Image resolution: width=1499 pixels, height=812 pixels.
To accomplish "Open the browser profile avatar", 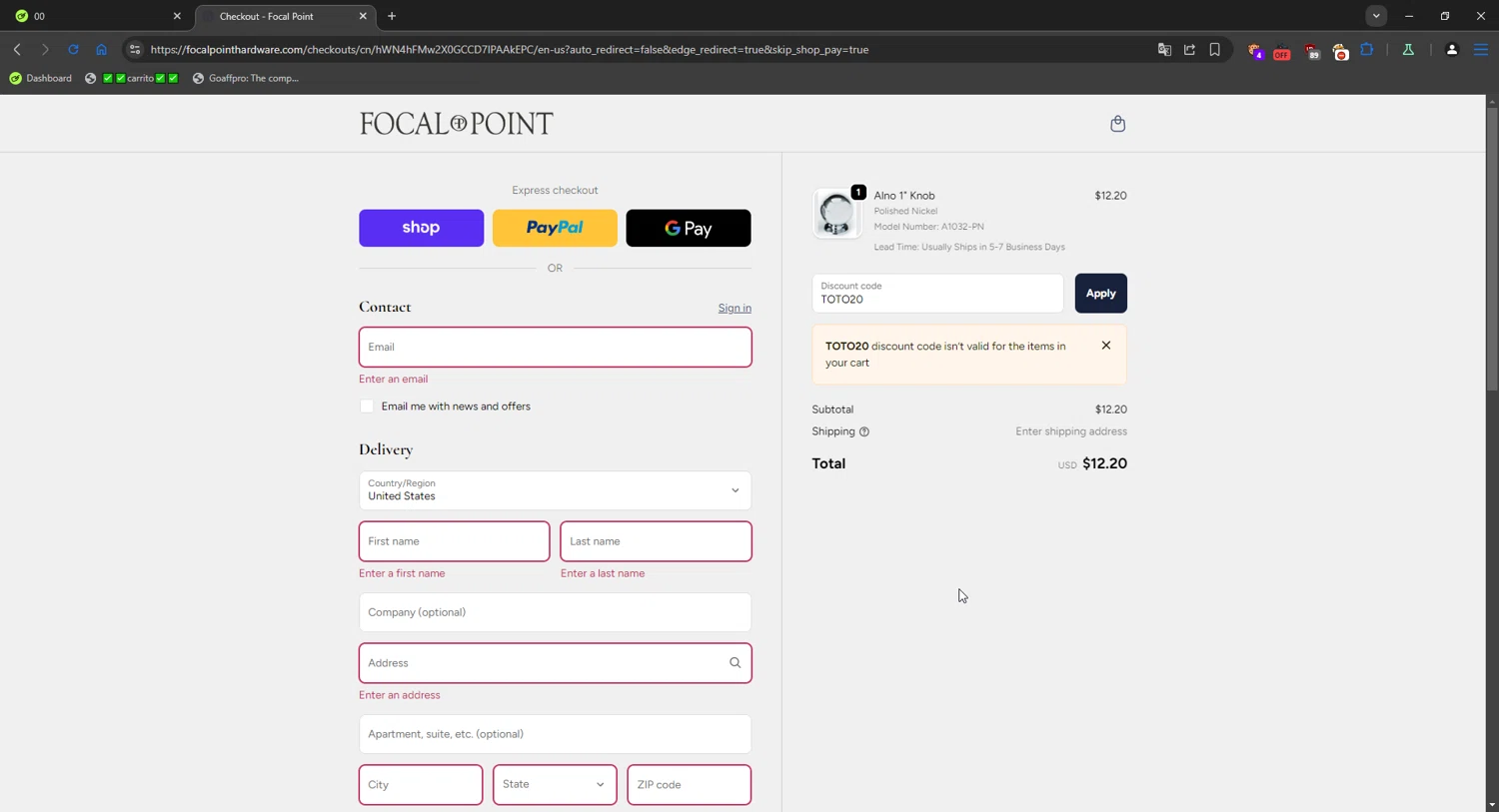I will pos(1452,49).
